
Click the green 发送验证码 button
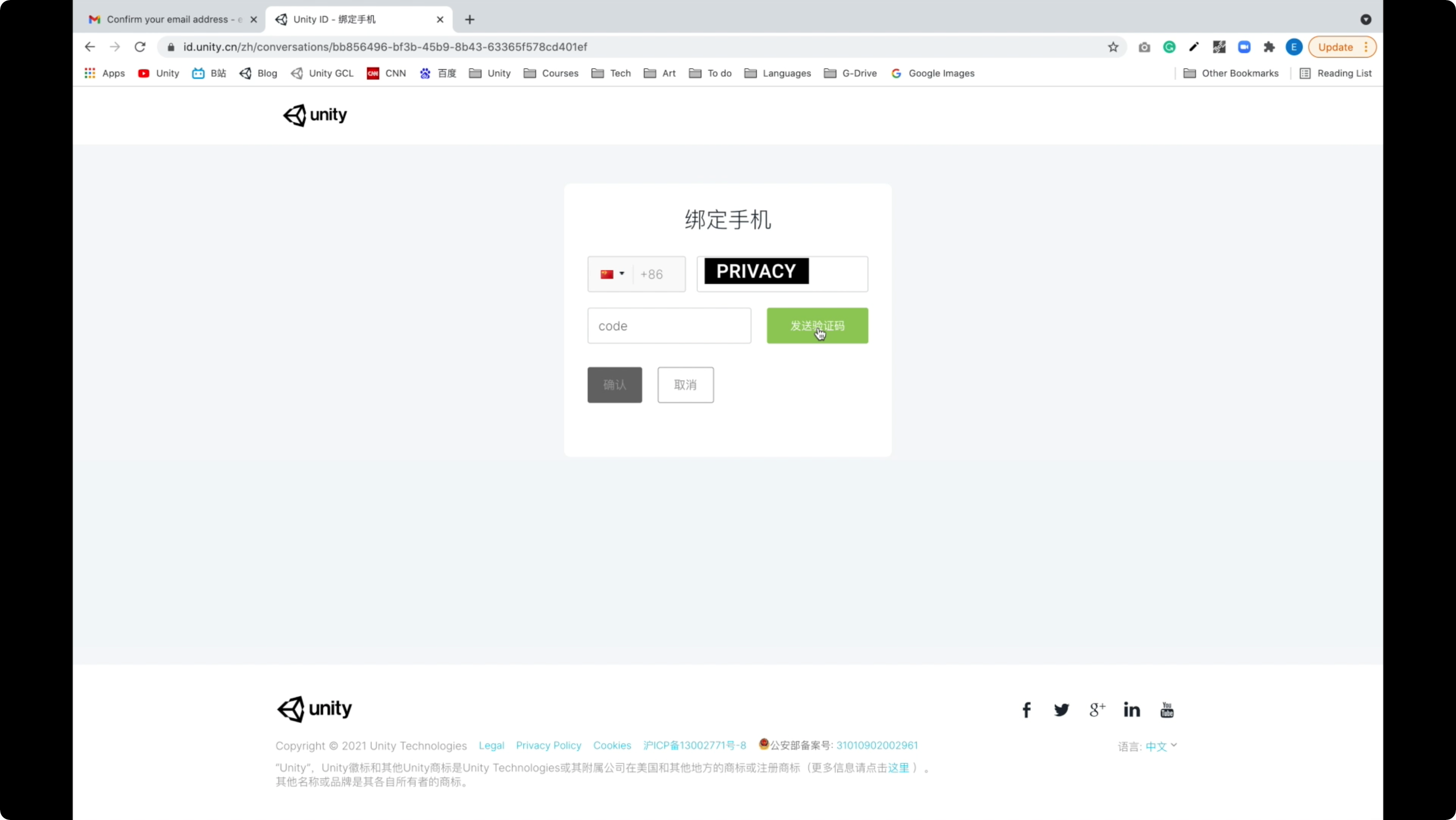(x=817, y=326)
